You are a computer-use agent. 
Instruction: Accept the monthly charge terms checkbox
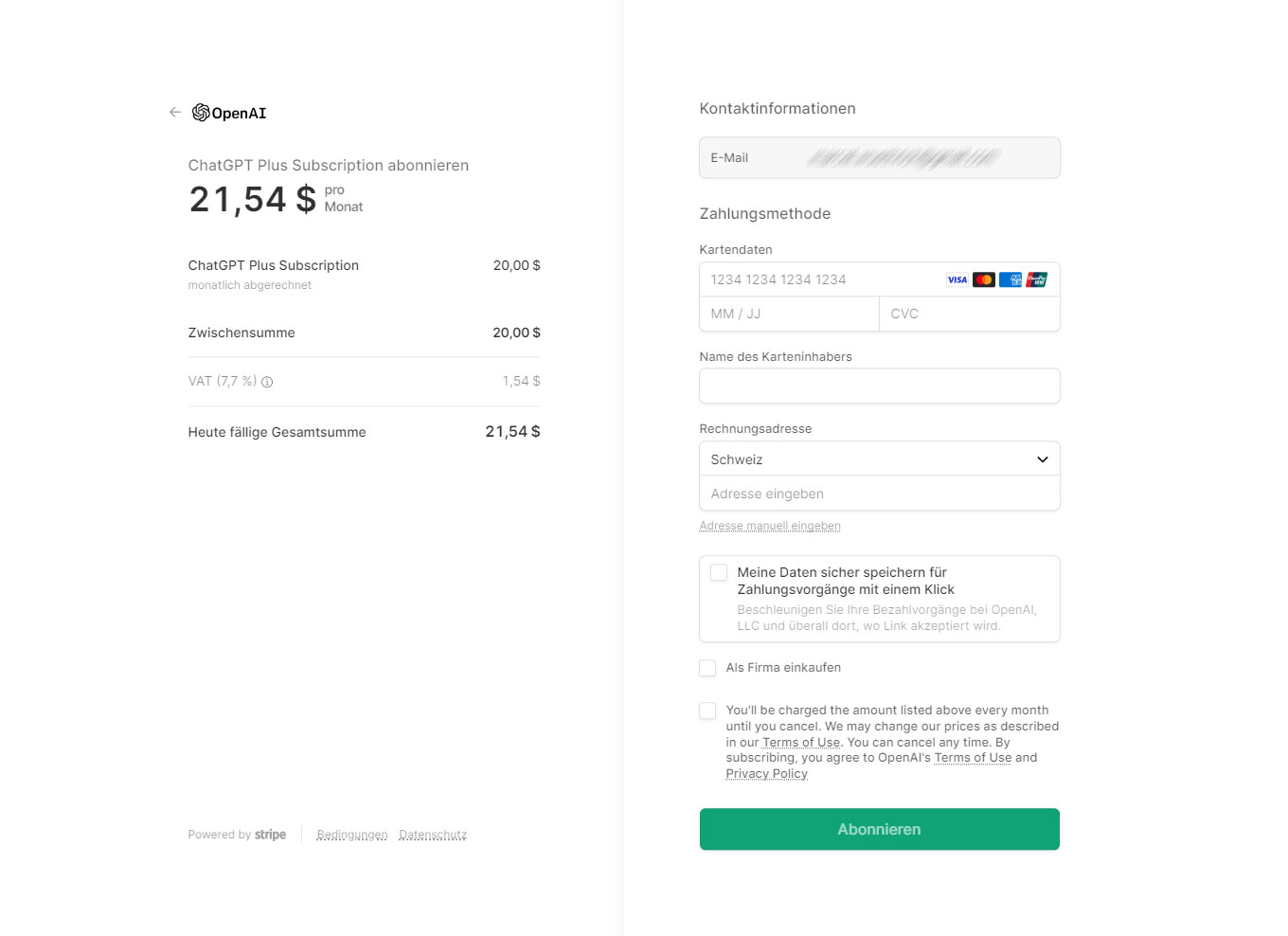tap(707, 711)
